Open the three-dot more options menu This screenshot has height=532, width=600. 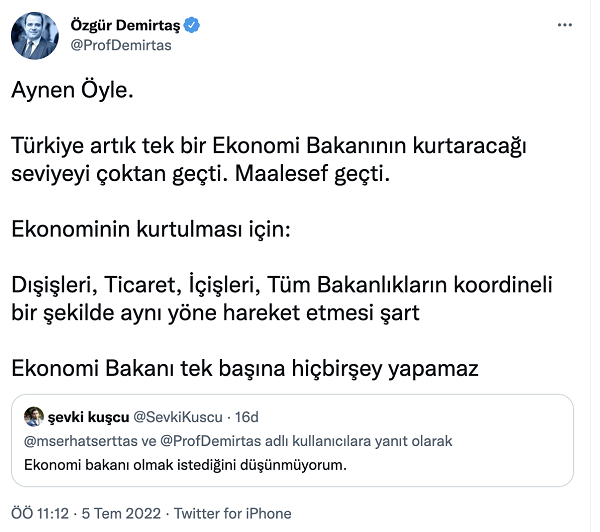click(564, 25)
